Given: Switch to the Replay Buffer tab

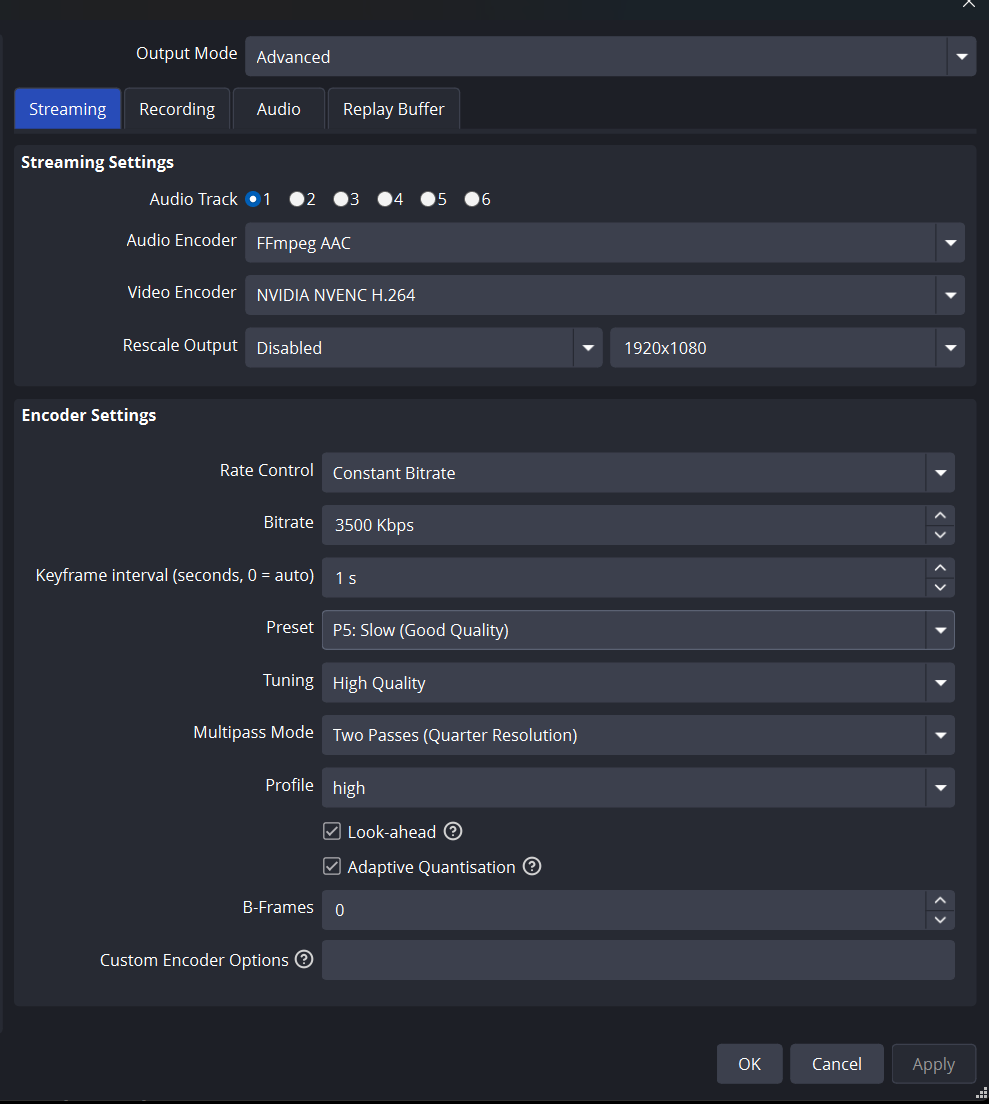Looking at the screenshot, I should (393, 109).
